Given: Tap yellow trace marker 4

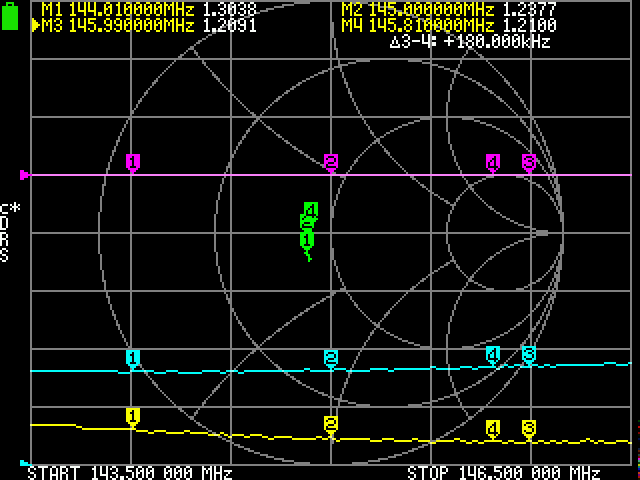Looking at the screenshot, I should 492,428.
